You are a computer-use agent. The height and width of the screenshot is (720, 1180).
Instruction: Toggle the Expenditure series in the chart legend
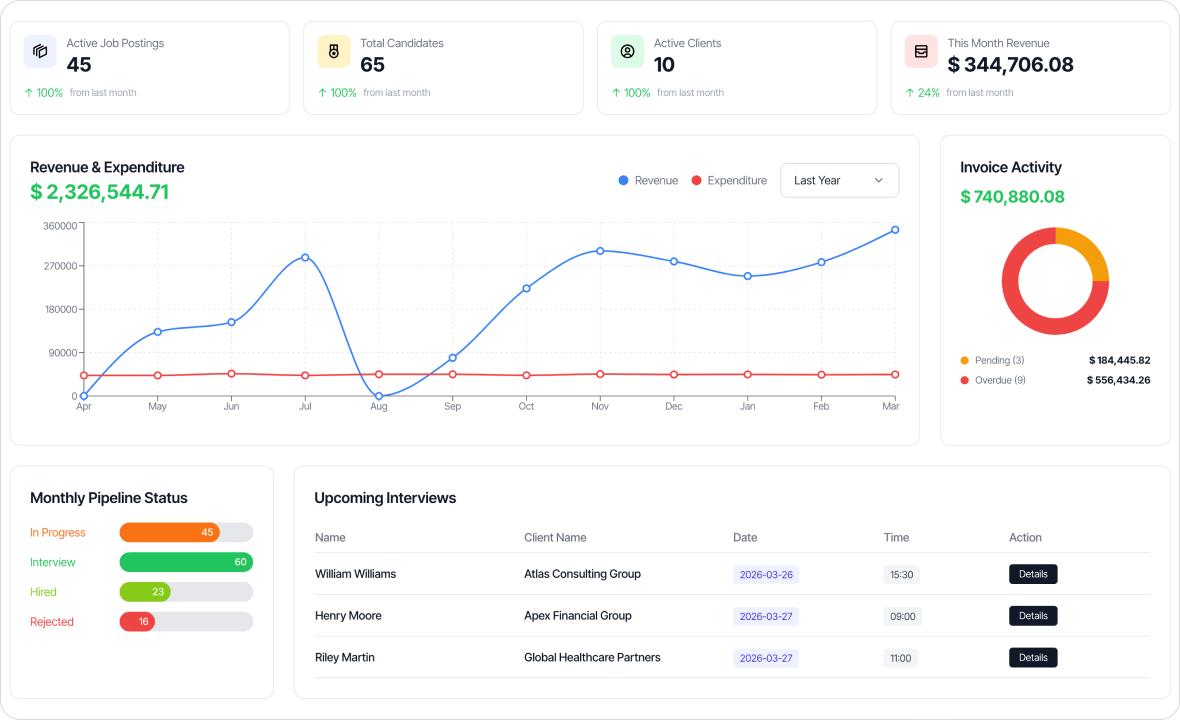[x=729, y=180]
